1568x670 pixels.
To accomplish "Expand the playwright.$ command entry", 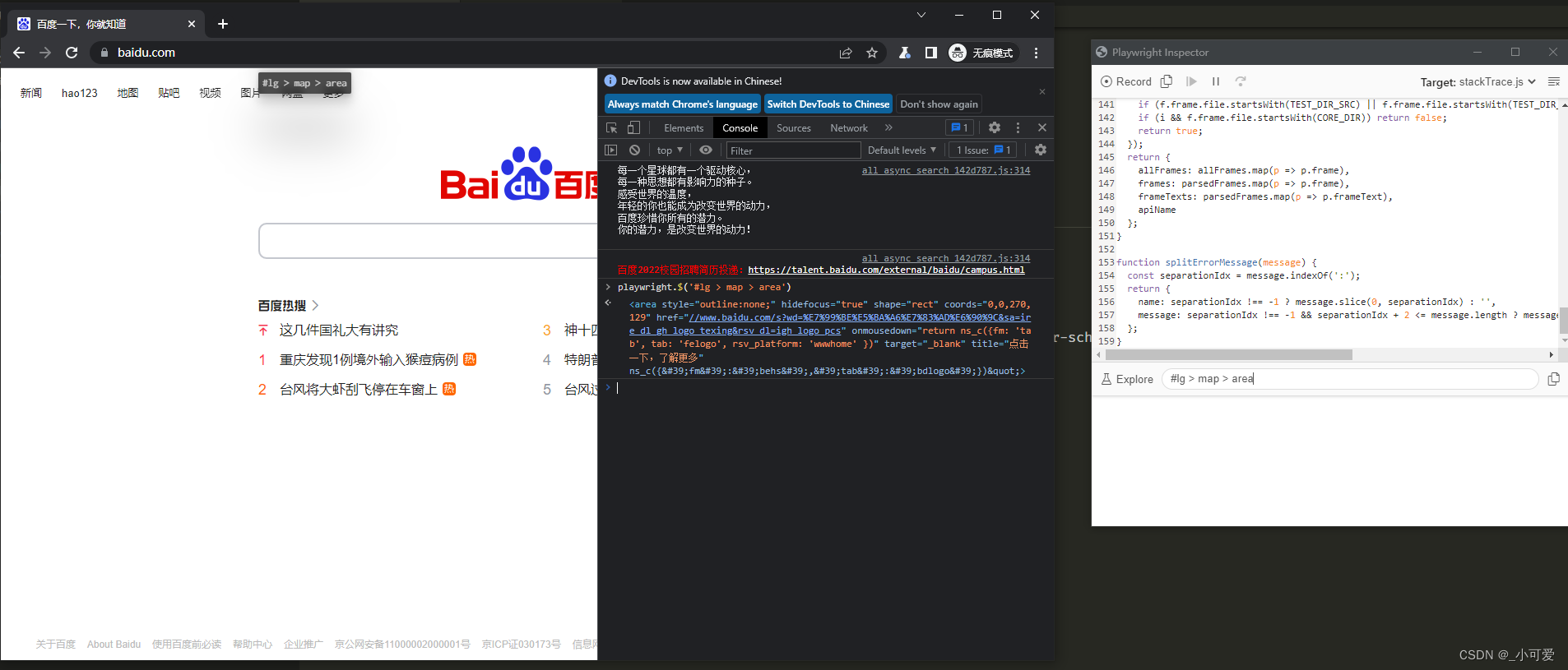I will pos(609,287).
